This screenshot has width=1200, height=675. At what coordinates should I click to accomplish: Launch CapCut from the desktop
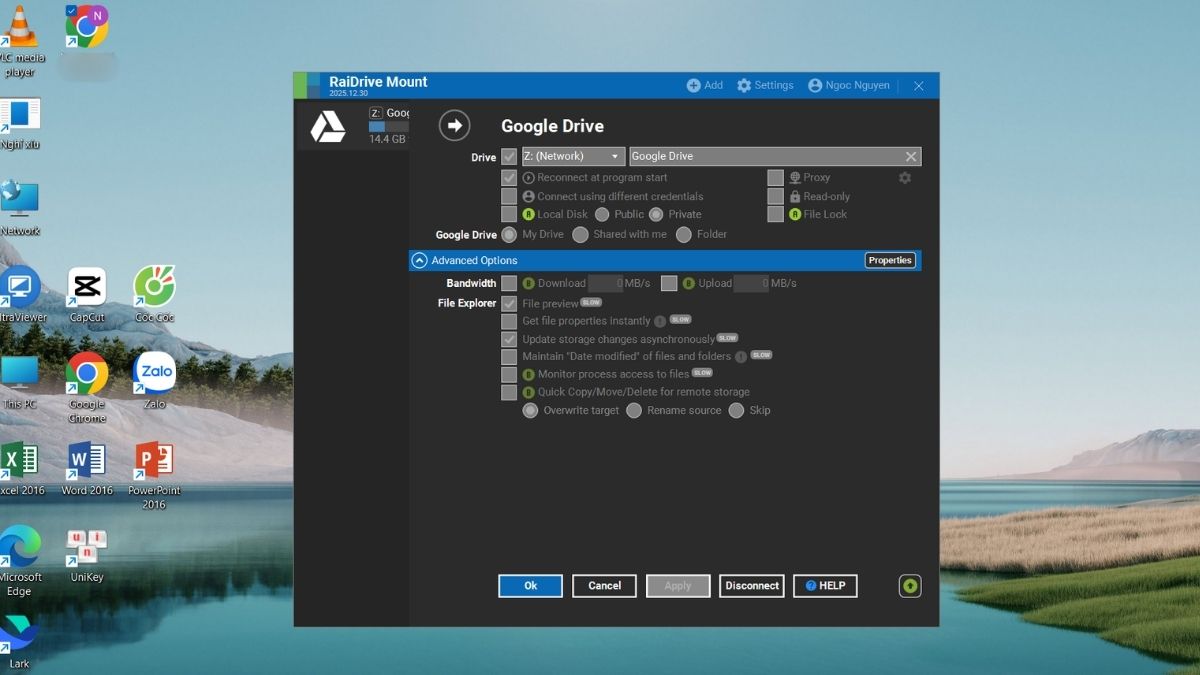click(x=87, y=294)
